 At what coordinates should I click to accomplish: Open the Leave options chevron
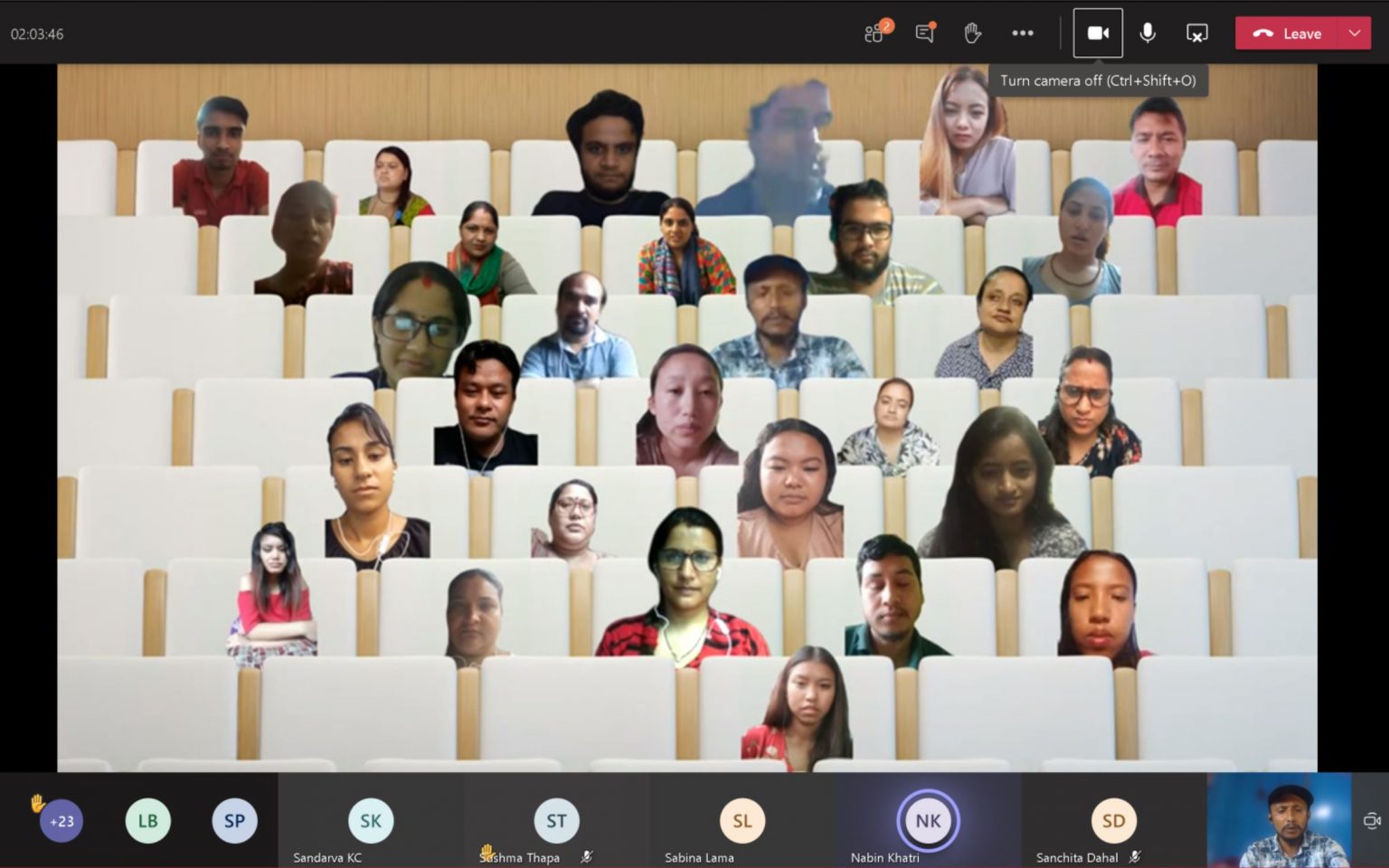pos(1355,33)
